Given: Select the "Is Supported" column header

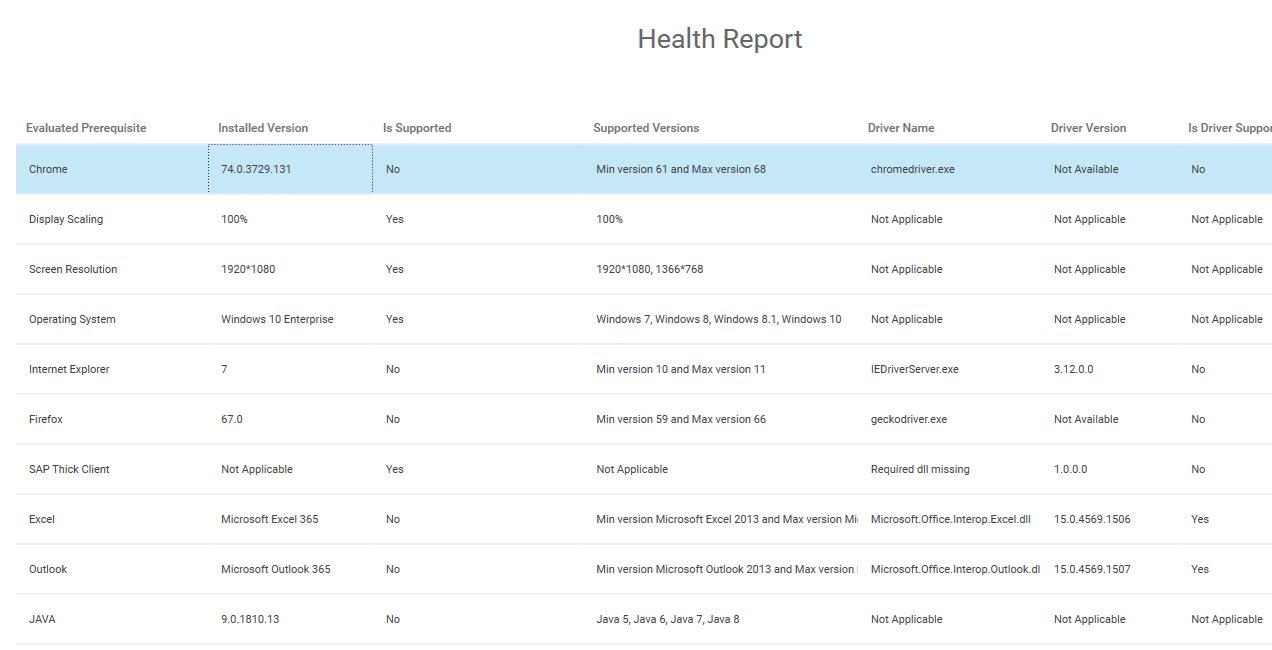Looking at the screenshot, I should 417,128.
